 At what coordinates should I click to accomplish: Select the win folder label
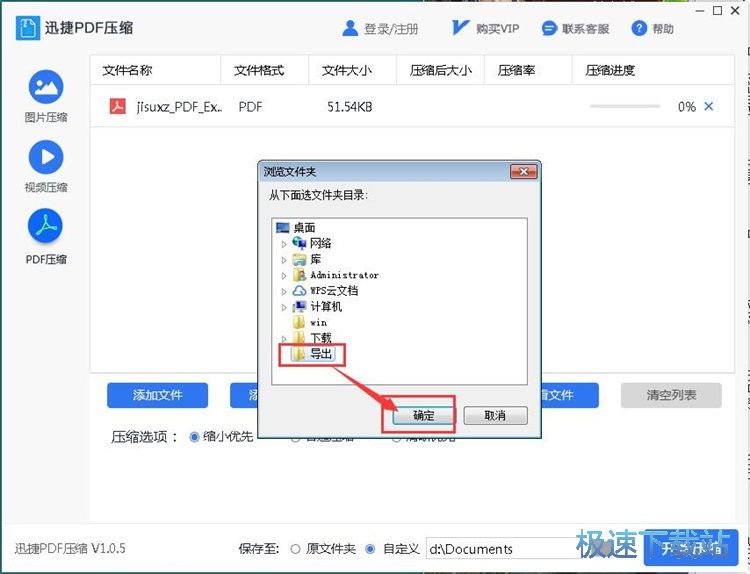click(319, 323)
